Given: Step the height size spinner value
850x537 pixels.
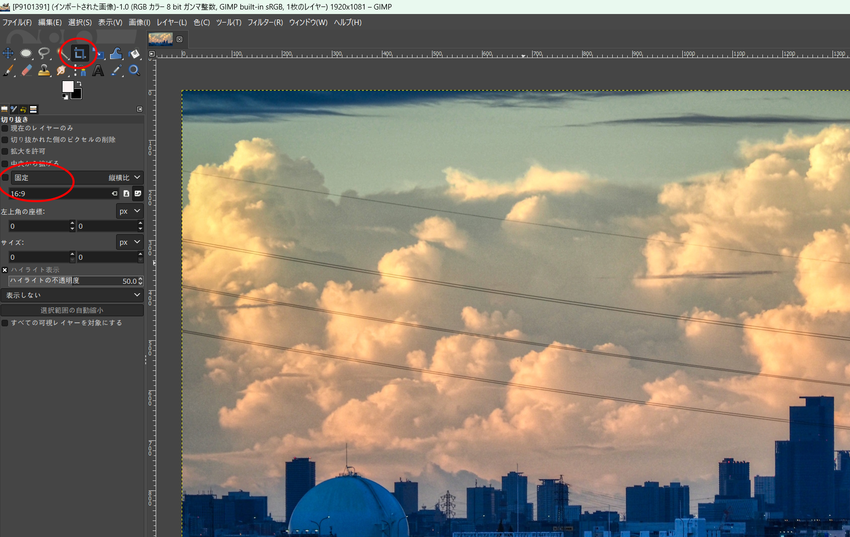Looking at the screenshot, I should 140,257.
